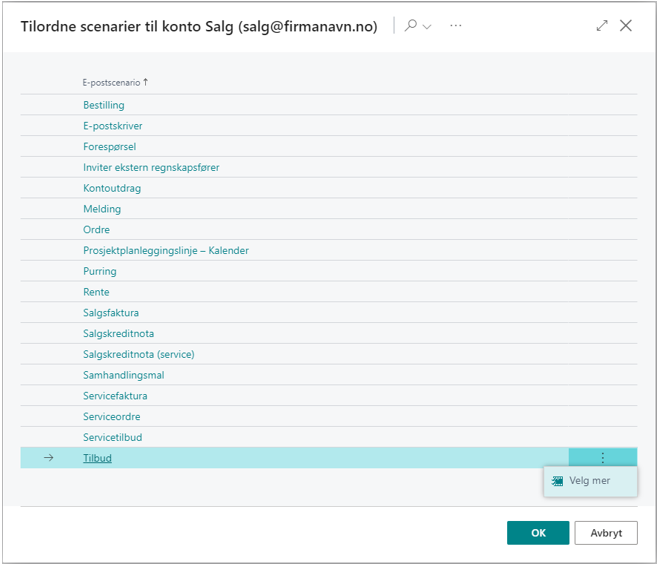Expand the search dropdown chevron
659x566 pixels.
pos(427,27)
